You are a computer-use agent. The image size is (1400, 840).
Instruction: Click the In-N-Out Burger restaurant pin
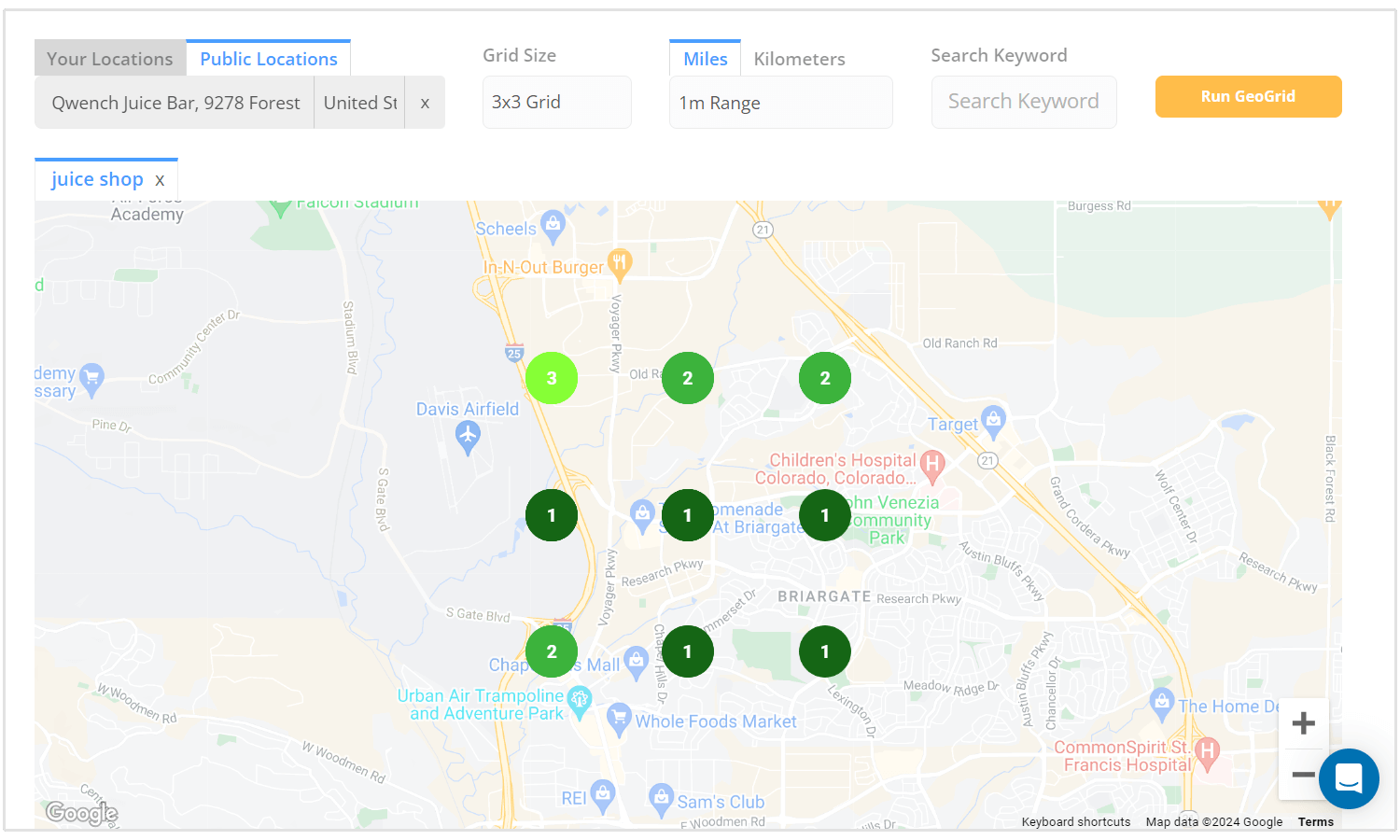point(620,264)
